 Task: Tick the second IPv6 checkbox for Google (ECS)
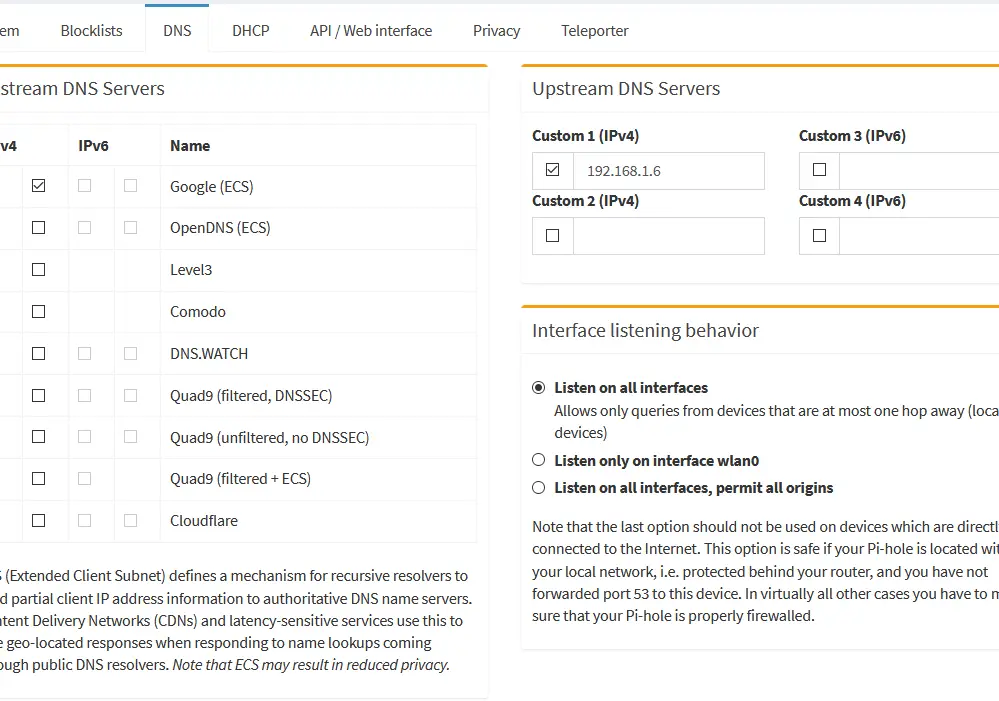pyautogui.click(x=130, y=185)
